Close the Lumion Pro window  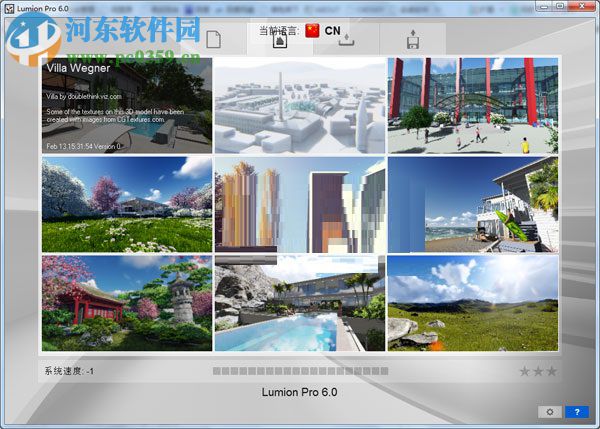point(581,5)
